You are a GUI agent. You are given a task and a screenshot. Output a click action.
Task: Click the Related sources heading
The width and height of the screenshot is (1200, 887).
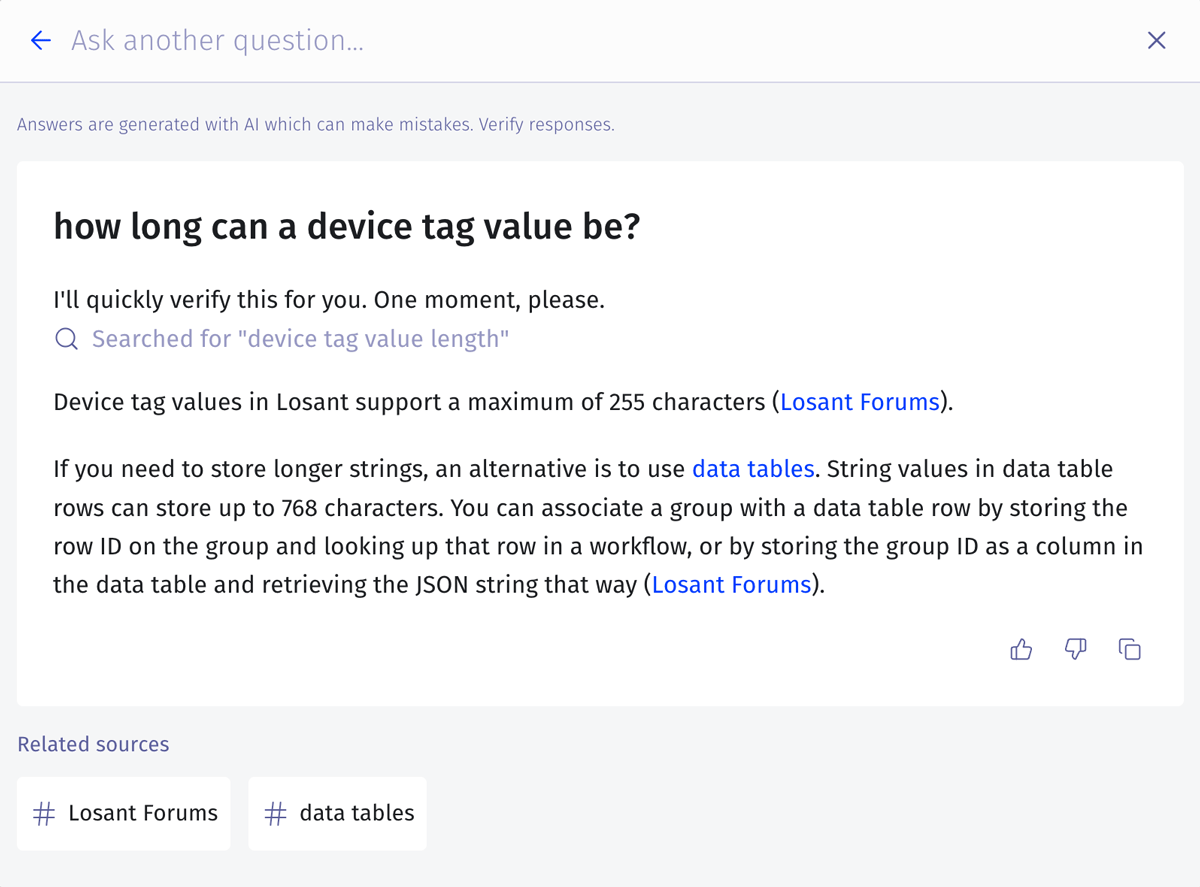pos(93,744)
